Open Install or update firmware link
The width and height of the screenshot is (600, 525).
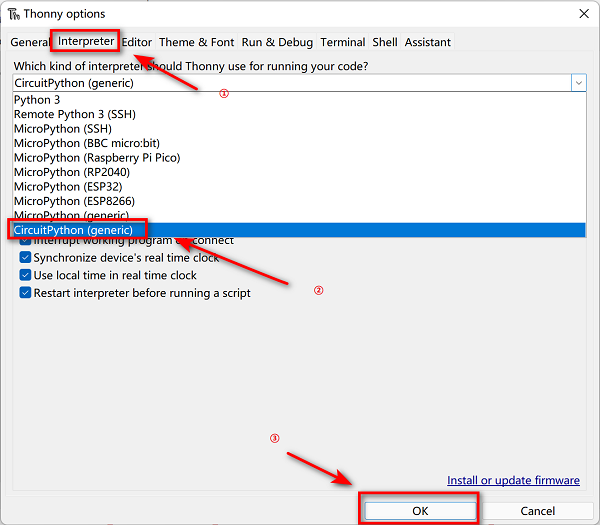513,480
